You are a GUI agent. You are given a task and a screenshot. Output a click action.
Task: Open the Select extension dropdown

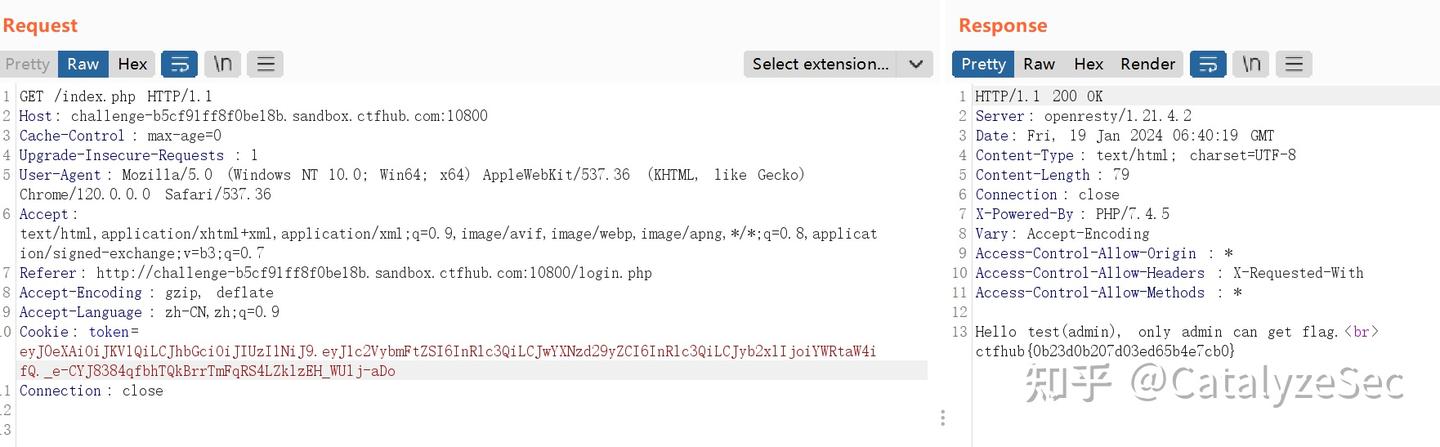(838, 64)
